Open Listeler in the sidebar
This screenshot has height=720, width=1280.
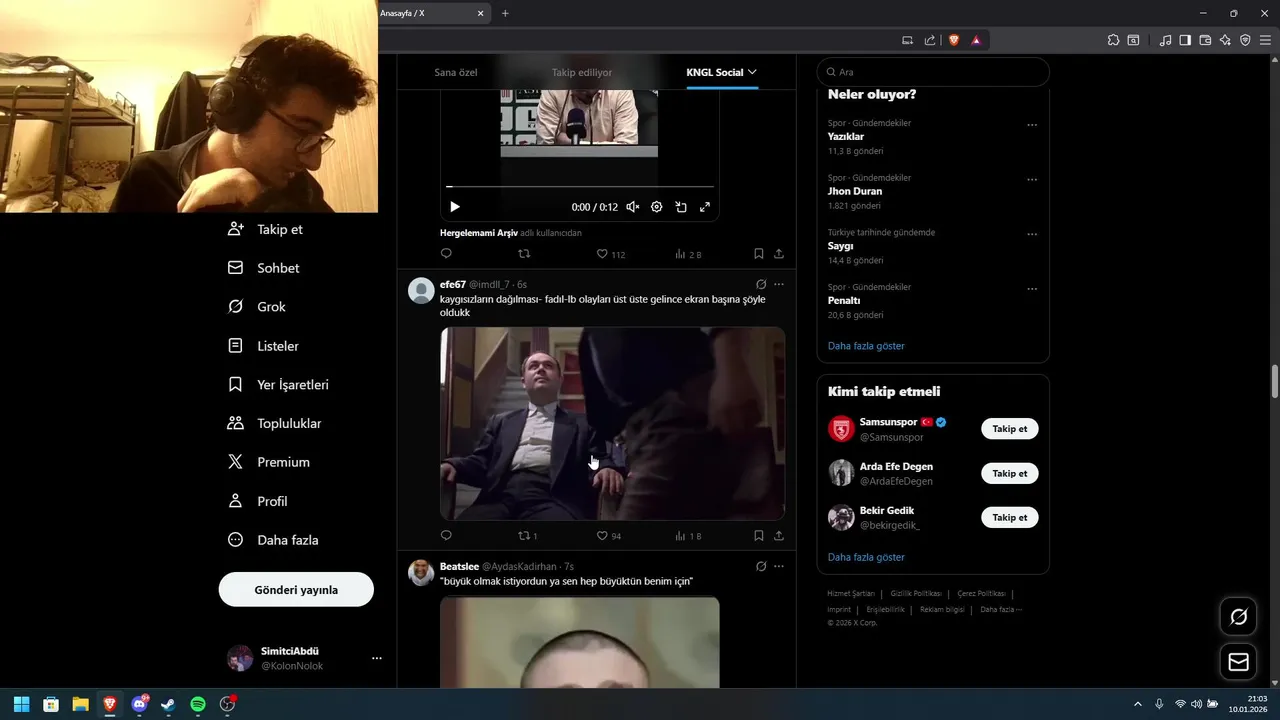click(x=263, y=346)
